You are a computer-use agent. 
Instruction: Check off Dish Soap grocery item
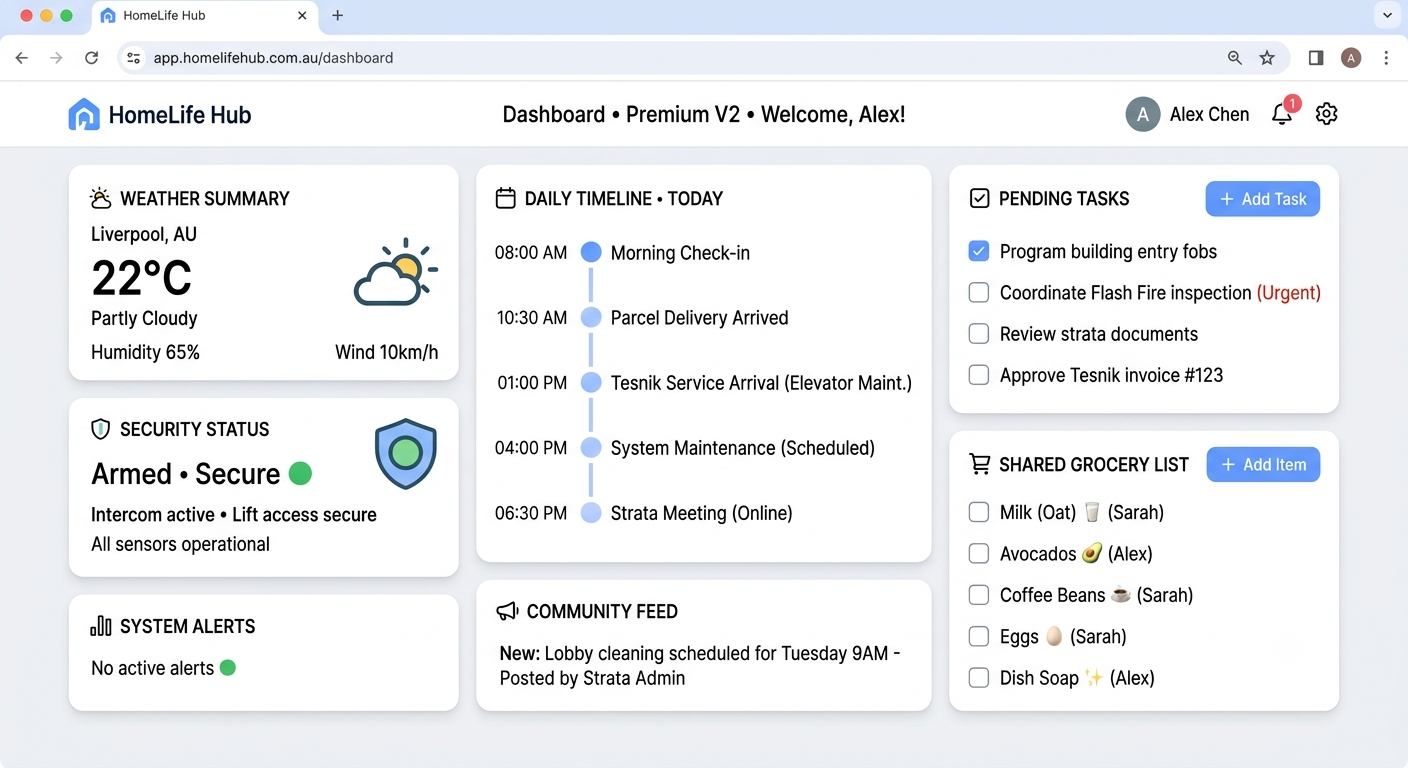pos(979,677)
